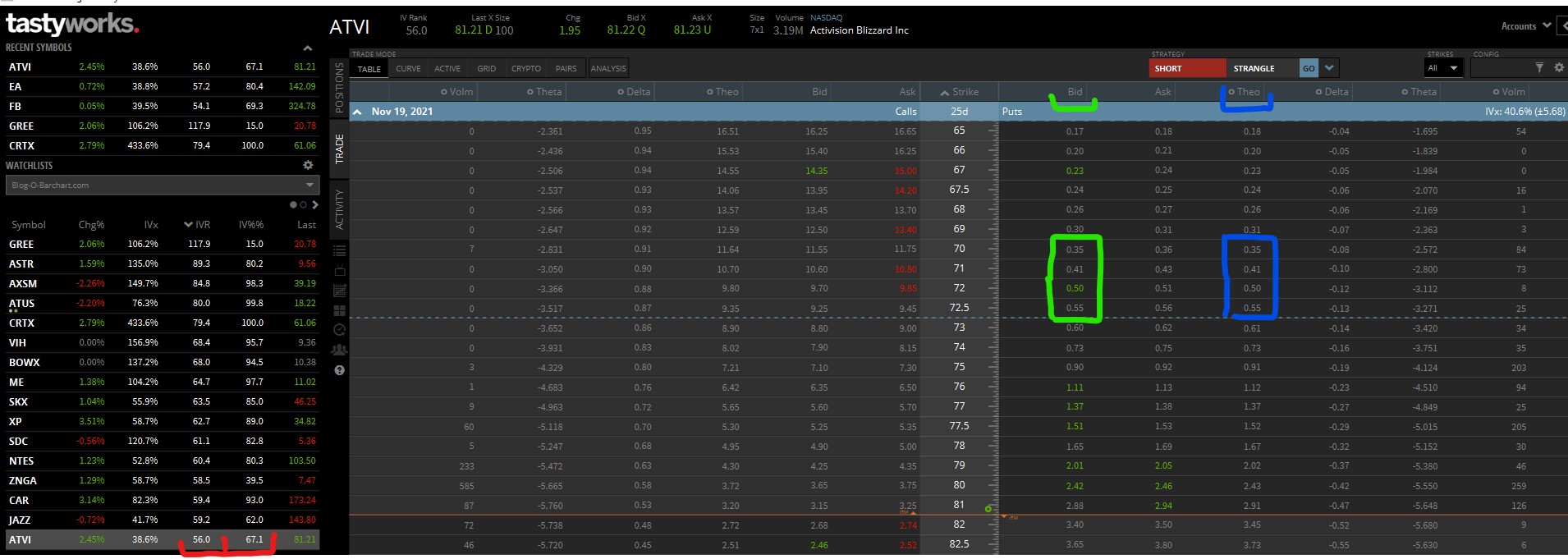
Task: Click the watchlist Chg% column header
Action: point(91,225)
